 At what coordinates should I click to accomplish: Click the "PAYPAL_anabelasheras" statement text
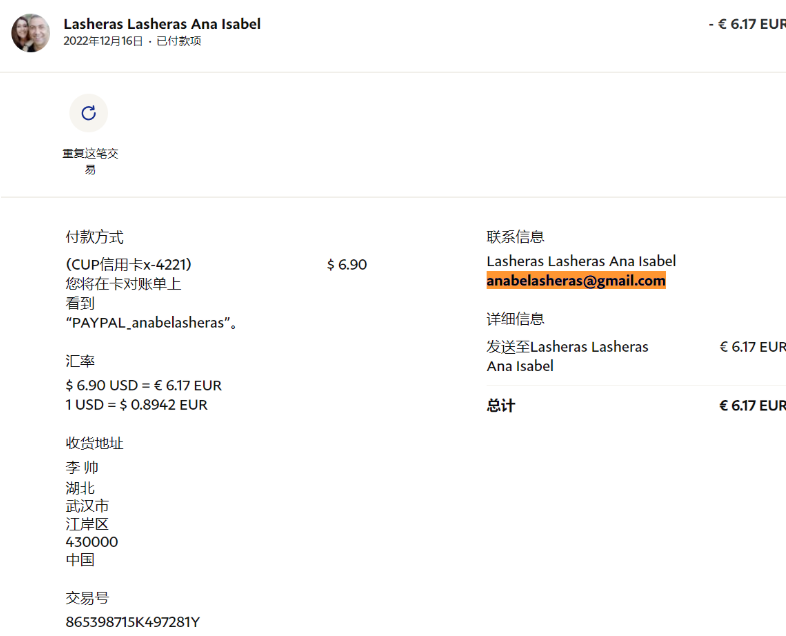(x=148, y=322)
